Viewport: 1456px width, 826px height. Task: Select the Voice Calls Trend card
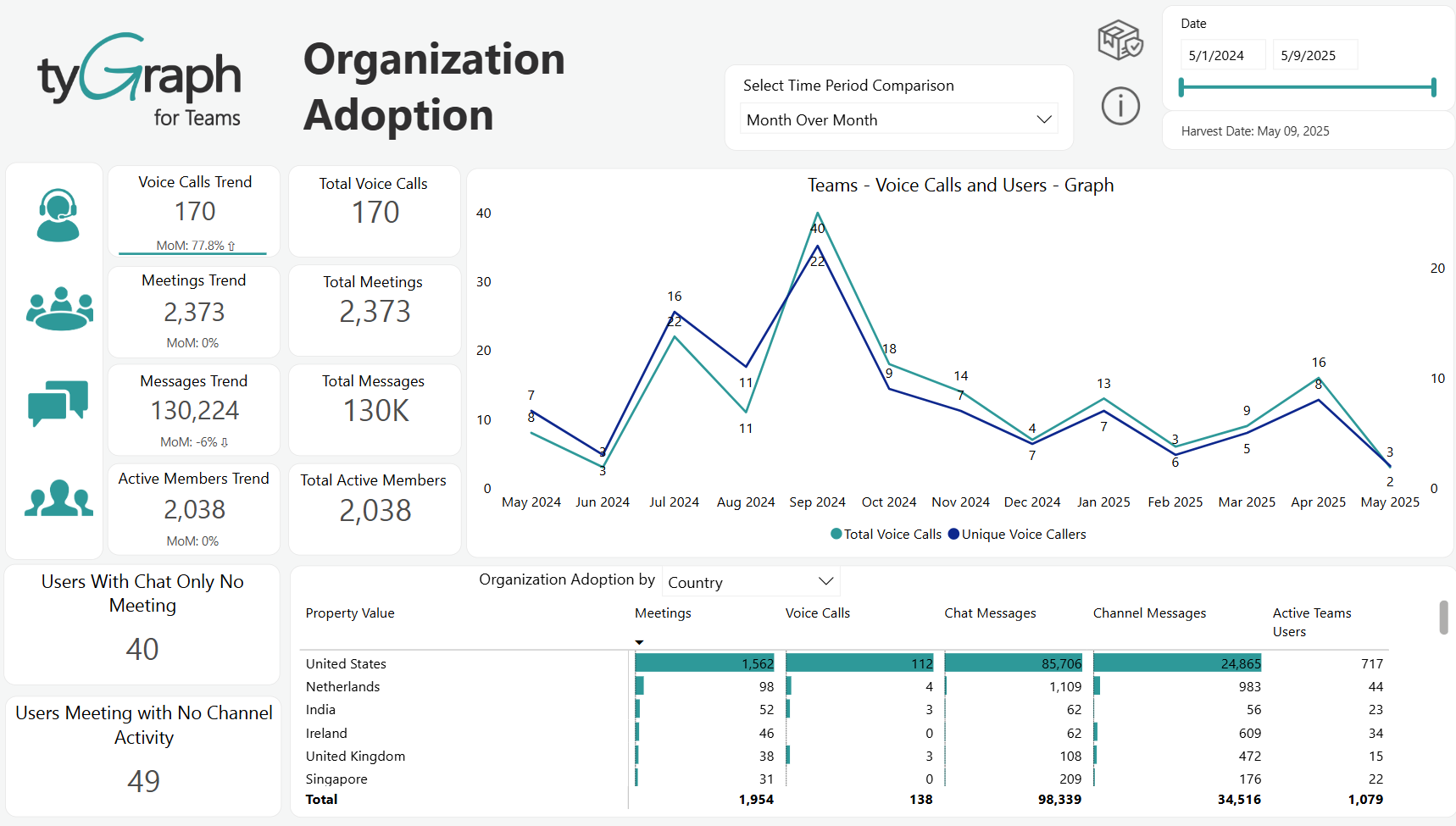click(193, 211)
